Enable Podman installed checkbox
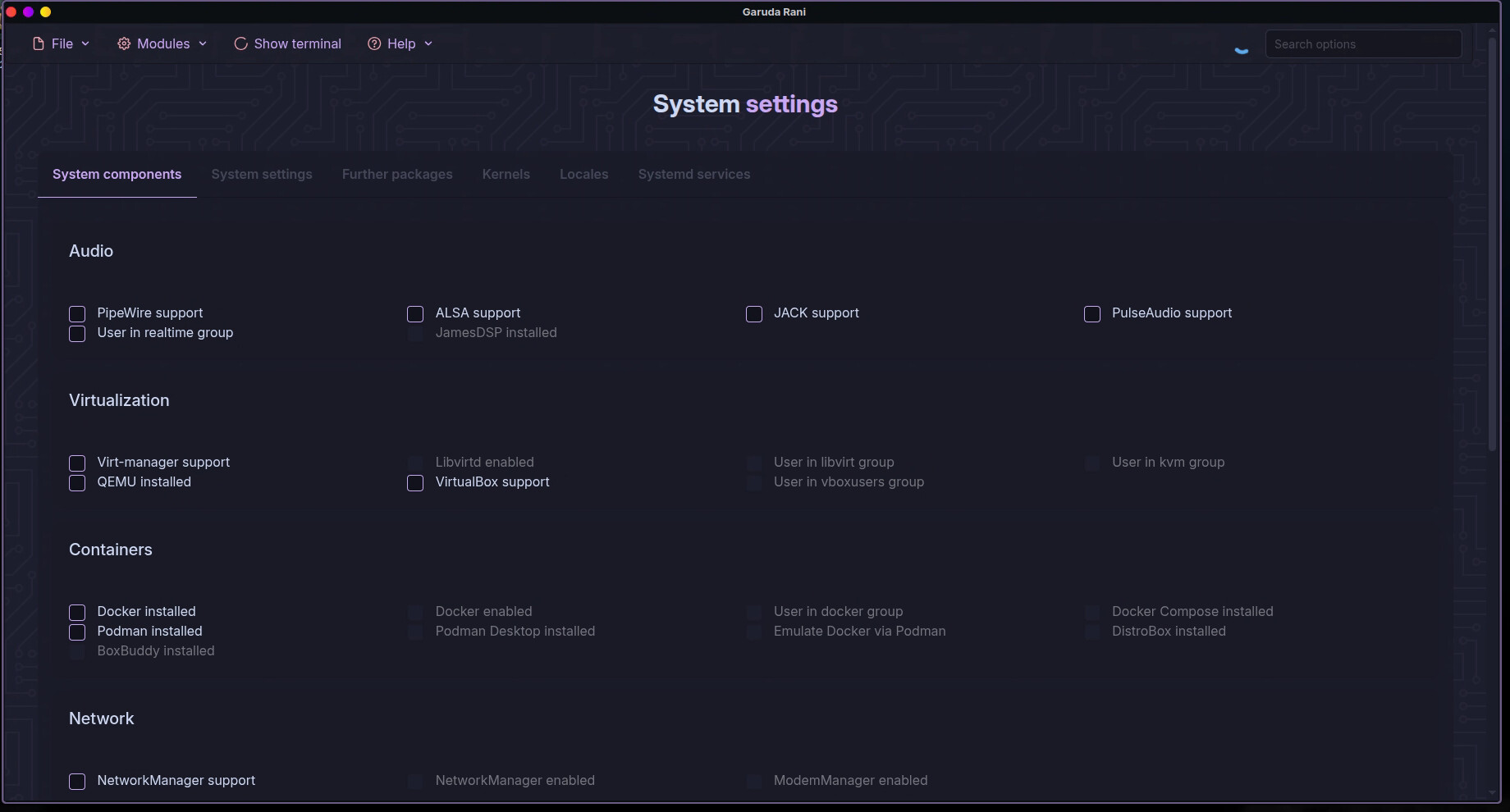The width and height of the screenshot is (1510, 812). click(77, 632)
